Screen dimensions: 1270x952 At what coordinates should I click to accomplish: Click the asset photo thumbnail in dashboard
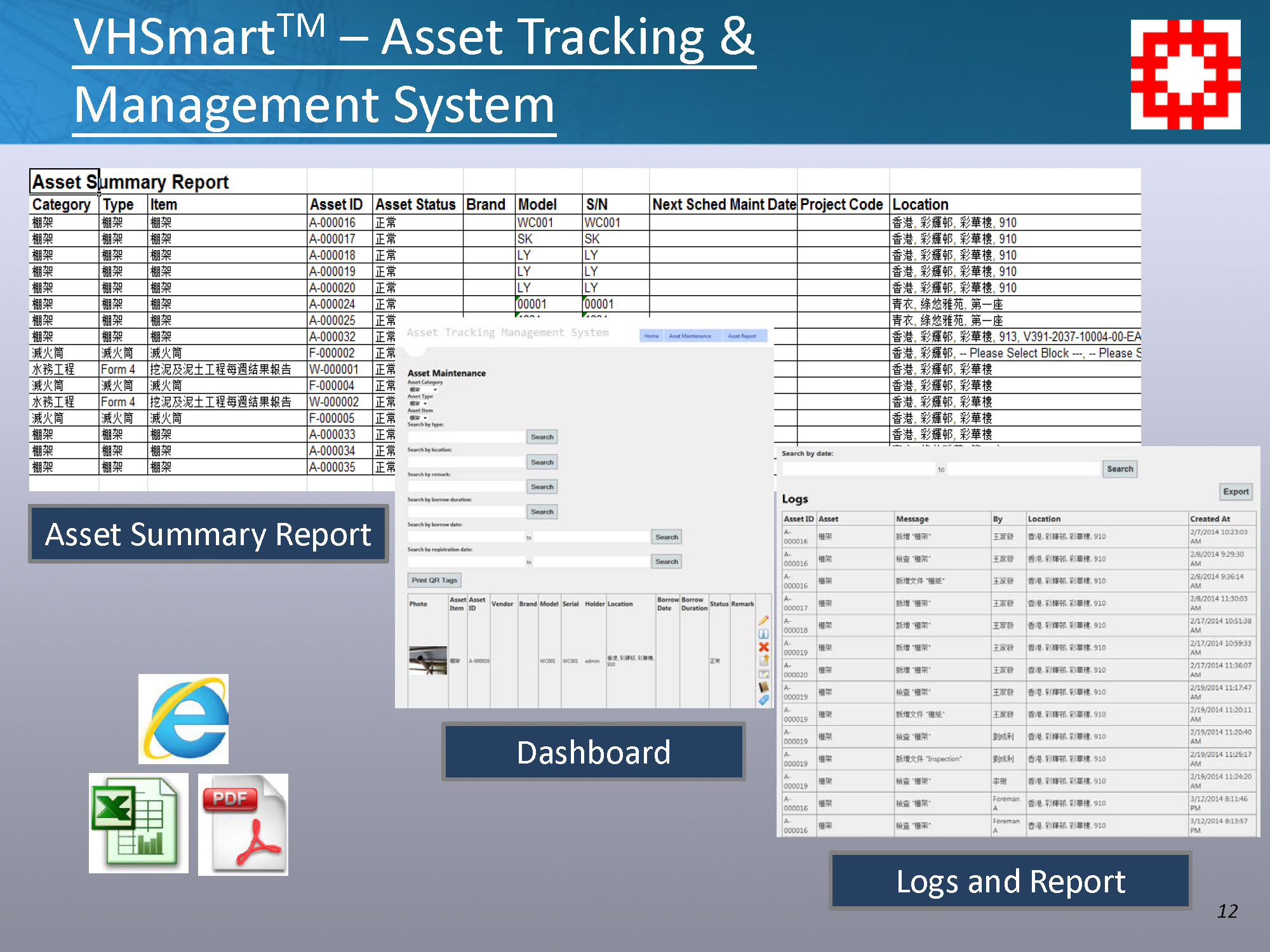point(428,661)
